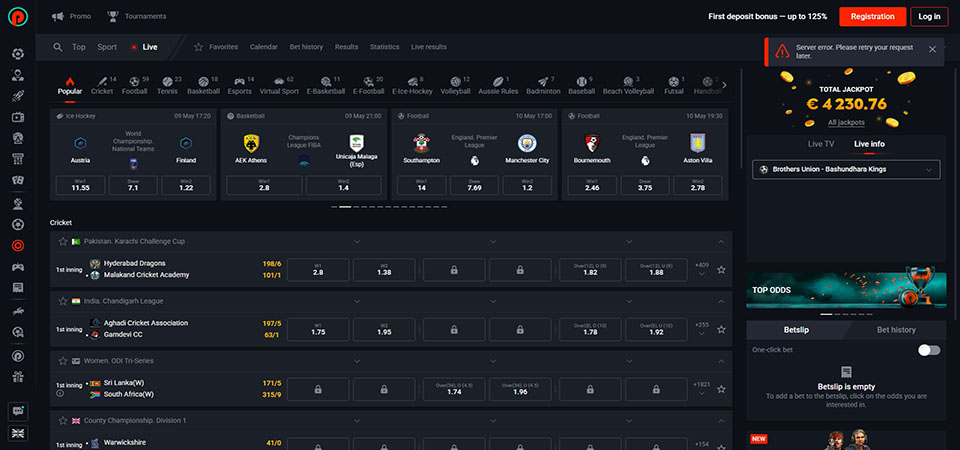Screen dimensions: 960x450
Task: Collapse the Karachi Challenge Cup section
Action: 721,242
